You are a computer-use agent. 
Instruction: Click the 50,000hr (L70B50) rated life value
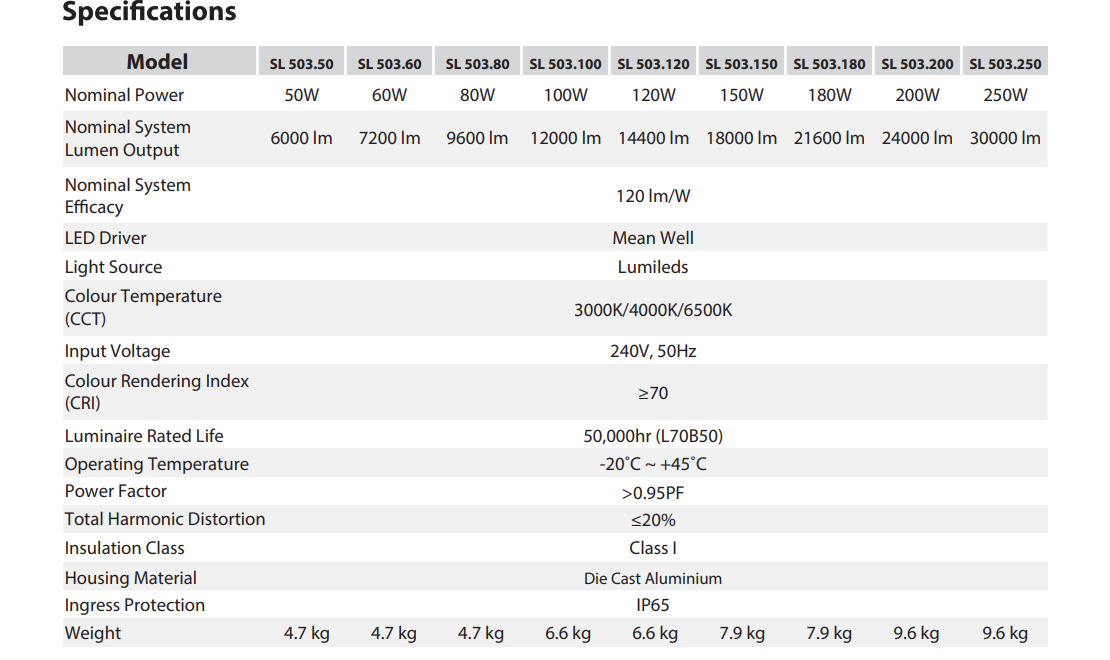pyautogui.click(x=653, y=436)
